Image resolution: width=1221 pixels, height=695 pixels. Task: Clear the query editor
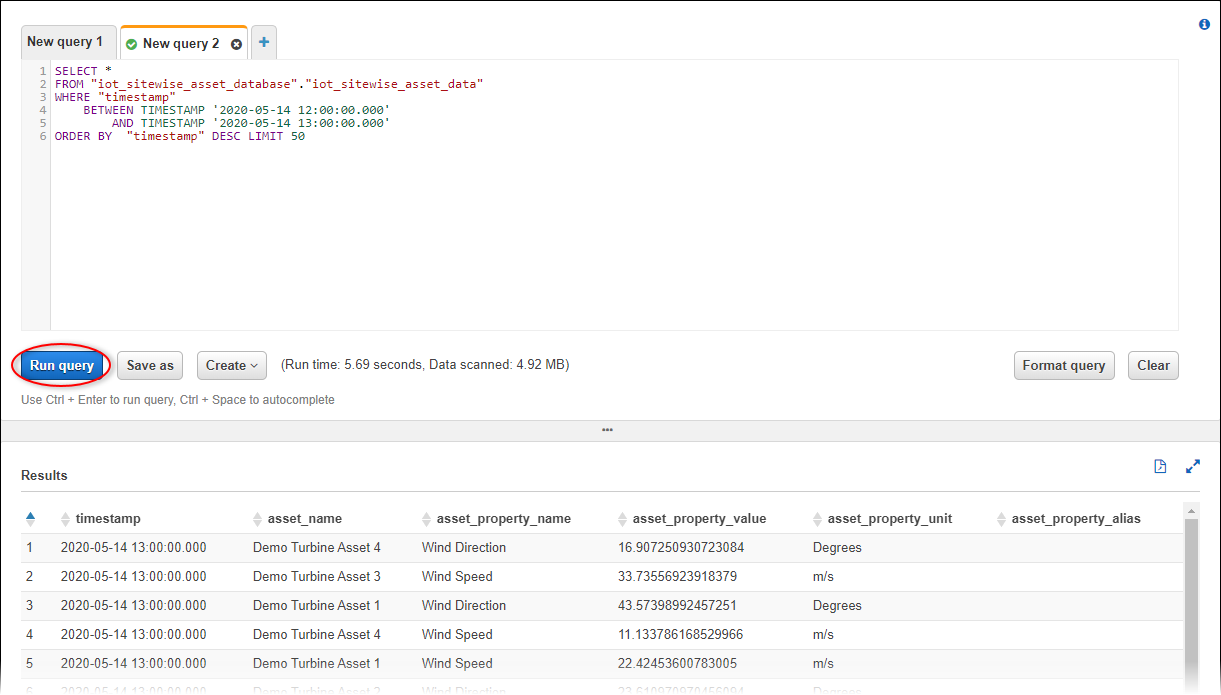tap(1153, 365)
